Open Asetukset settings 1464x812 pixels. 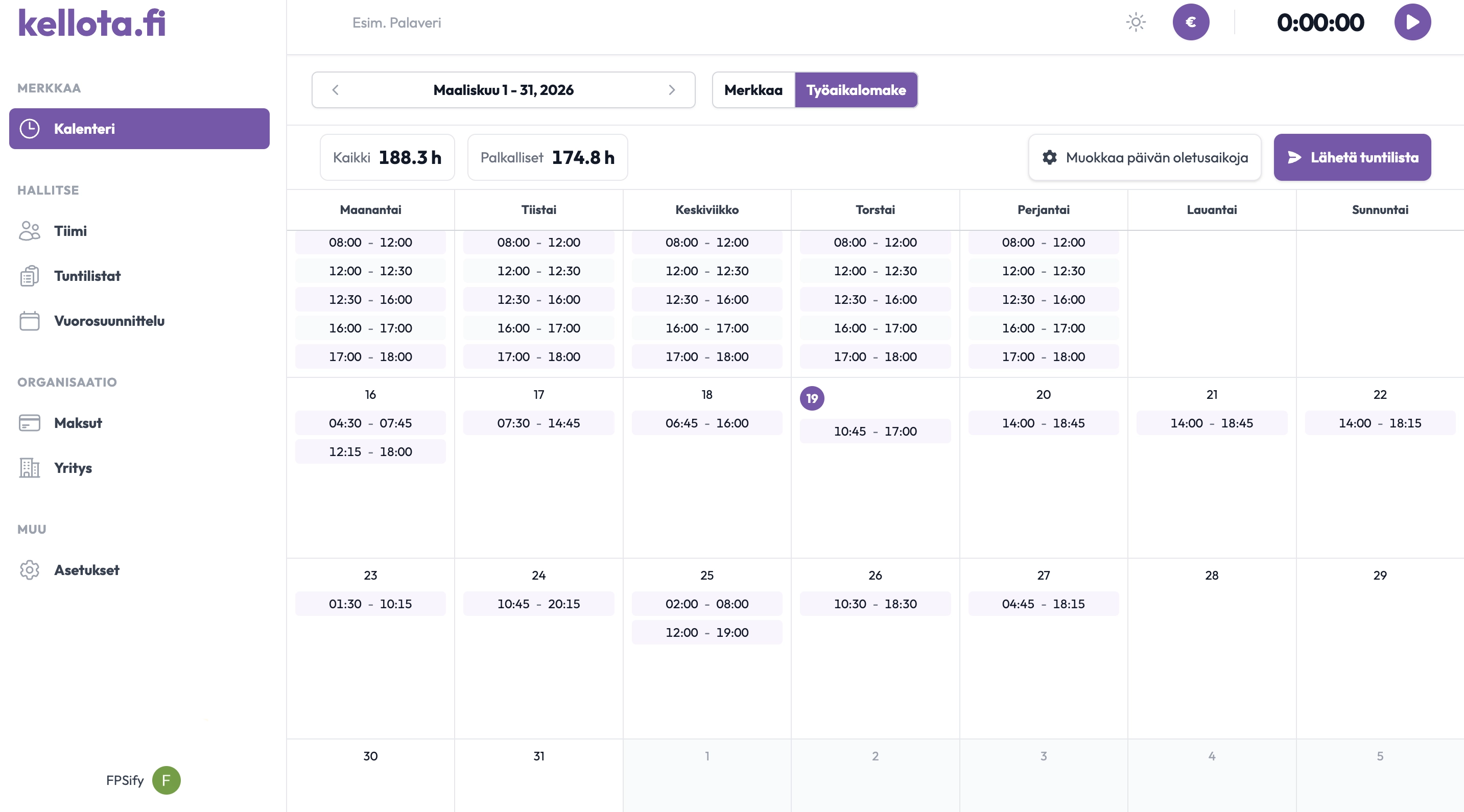pyautogui.click(x=86, y=570)
